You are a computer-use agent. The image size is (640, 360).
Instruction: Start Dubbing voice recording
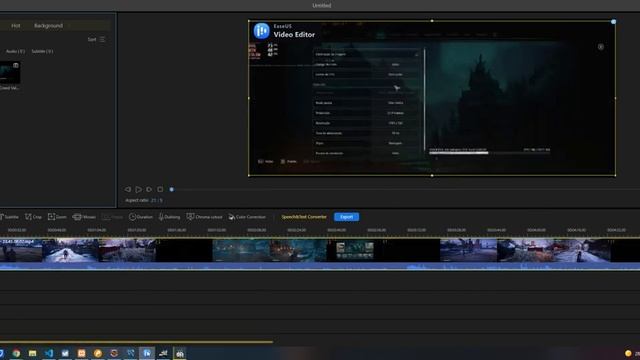click(169, 217)
